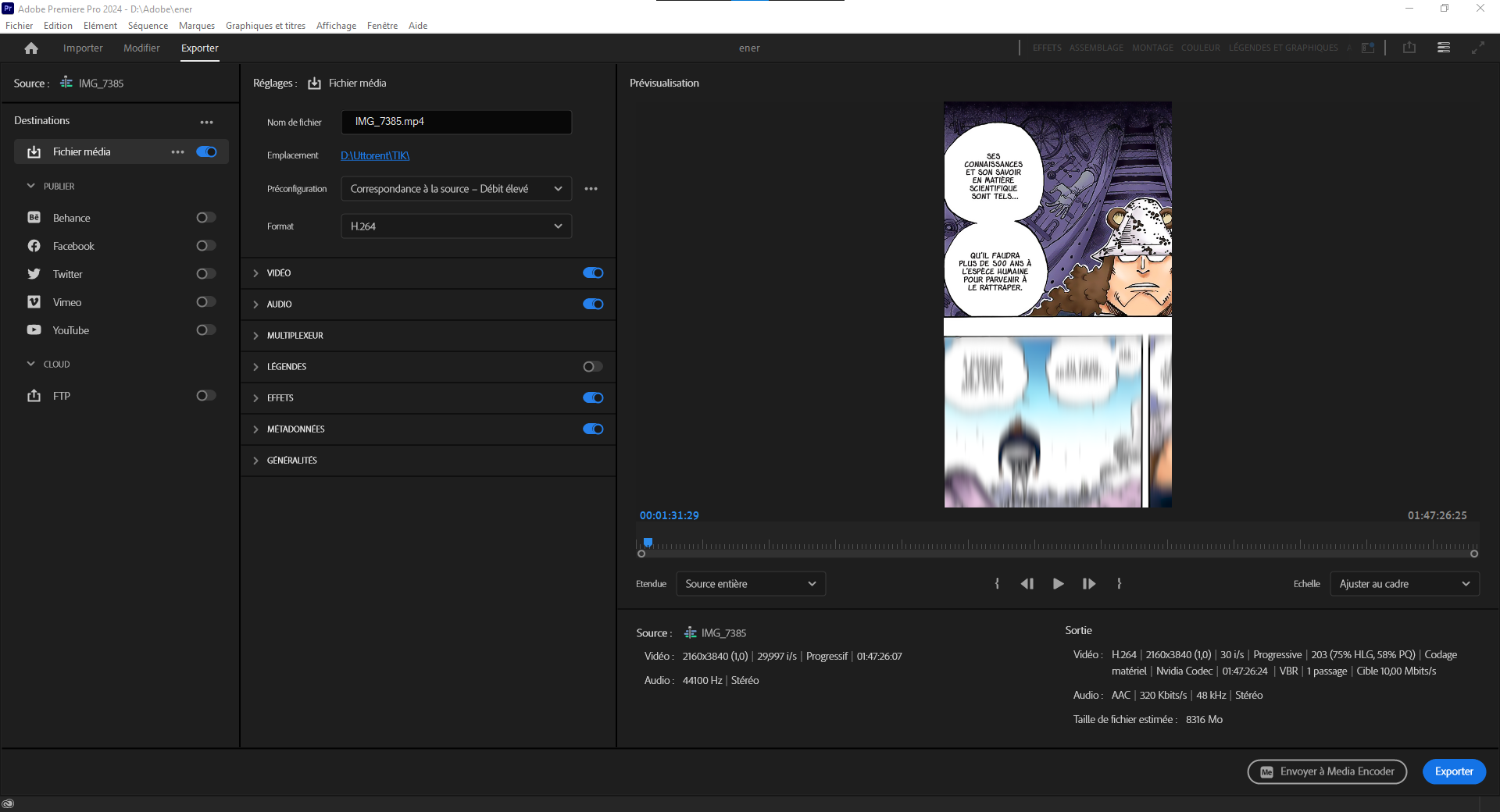
Task: Step back one frame
Action: [x=1027, y=584]
